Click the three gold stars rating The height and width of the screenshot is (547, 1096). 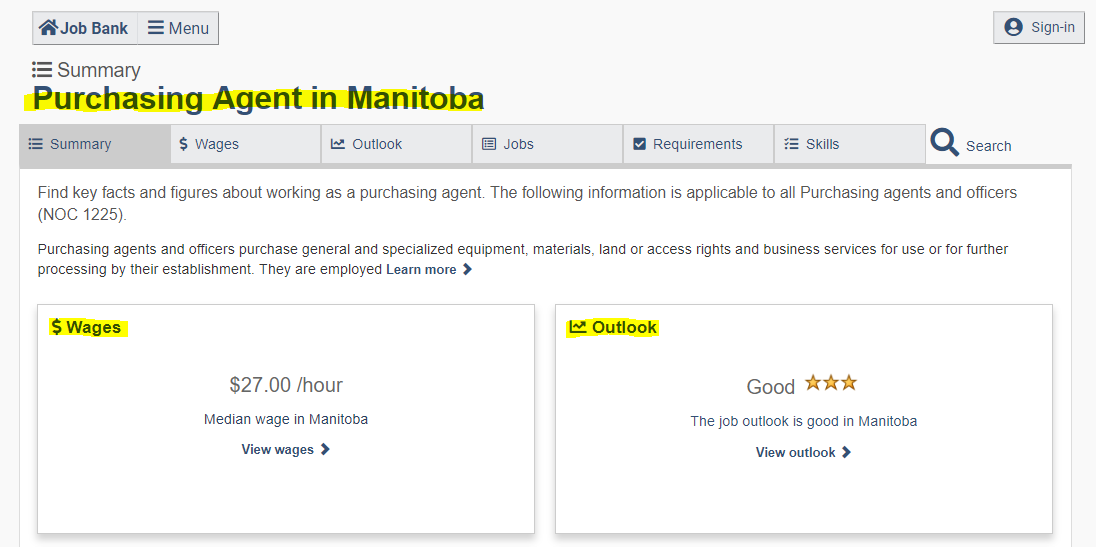[x=830, y=383]
